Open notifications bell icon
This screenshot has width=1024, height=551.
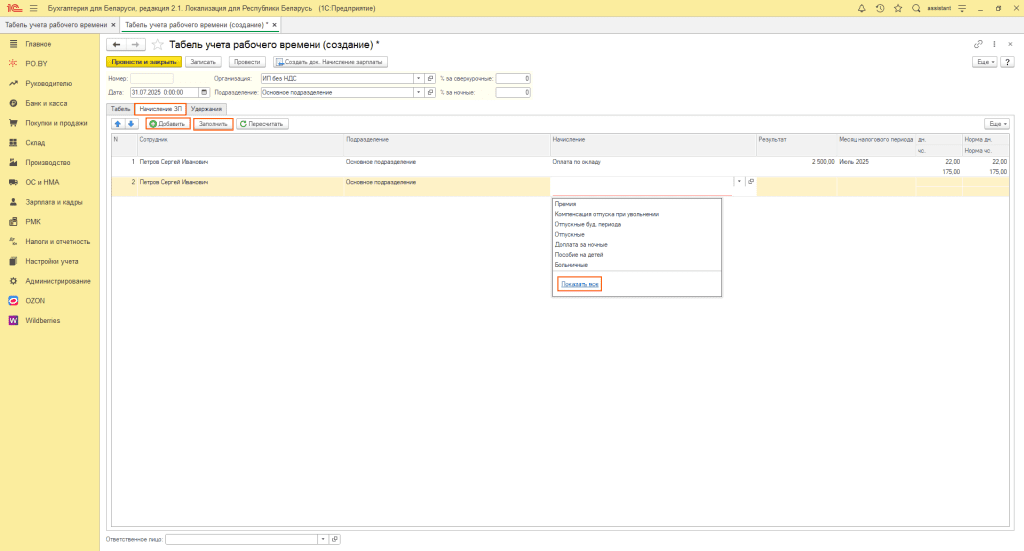tap(861, 8)
